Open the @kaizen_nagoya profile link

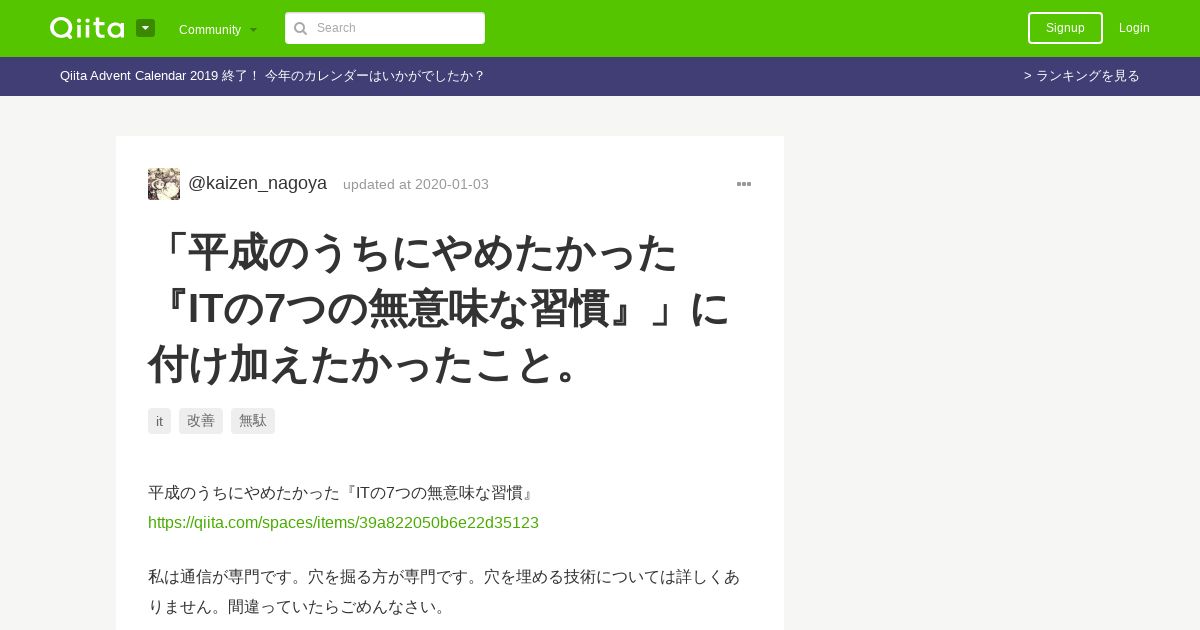[257, 183]
